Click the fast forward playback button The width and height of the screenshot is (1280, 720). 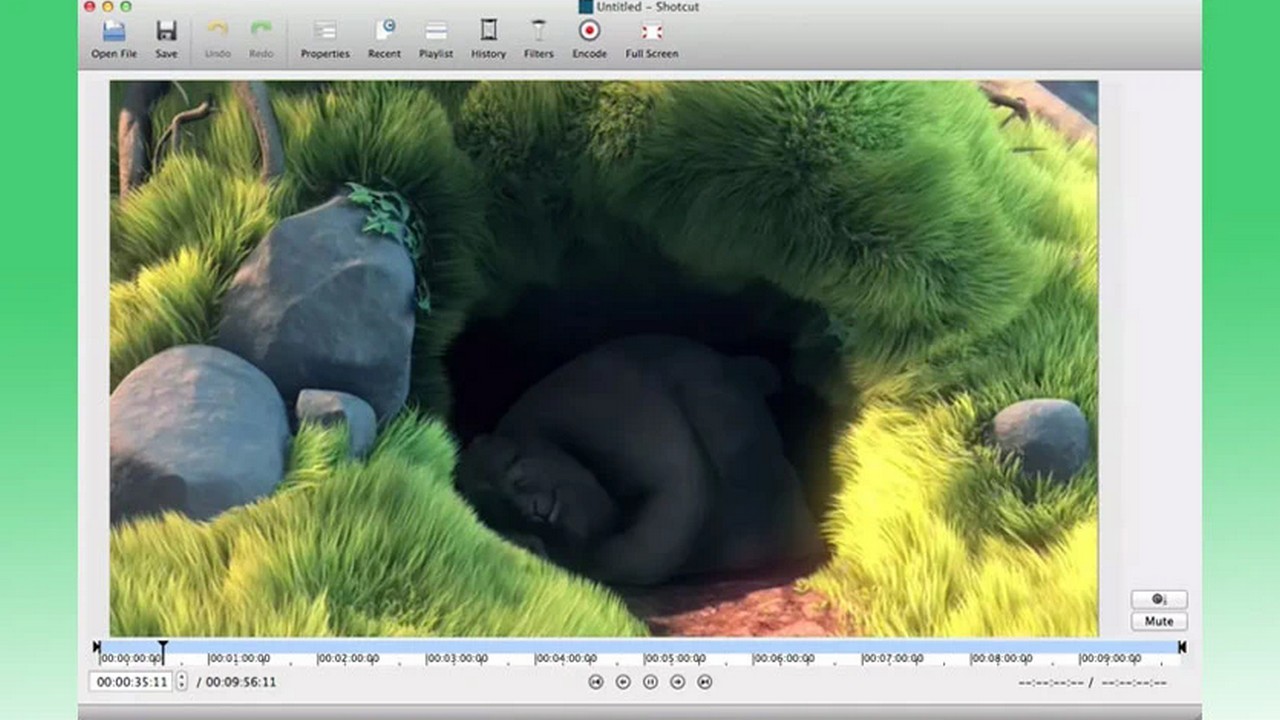coord(677,682)
